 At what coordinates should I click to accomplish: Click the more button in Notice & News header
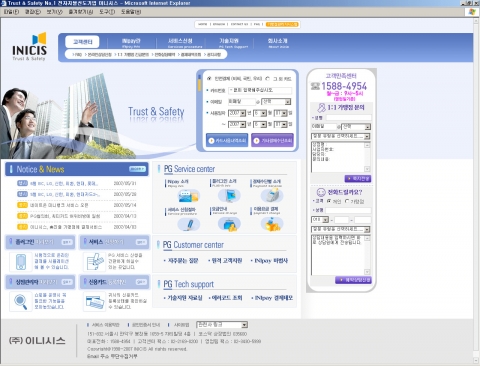pos(137,169)
